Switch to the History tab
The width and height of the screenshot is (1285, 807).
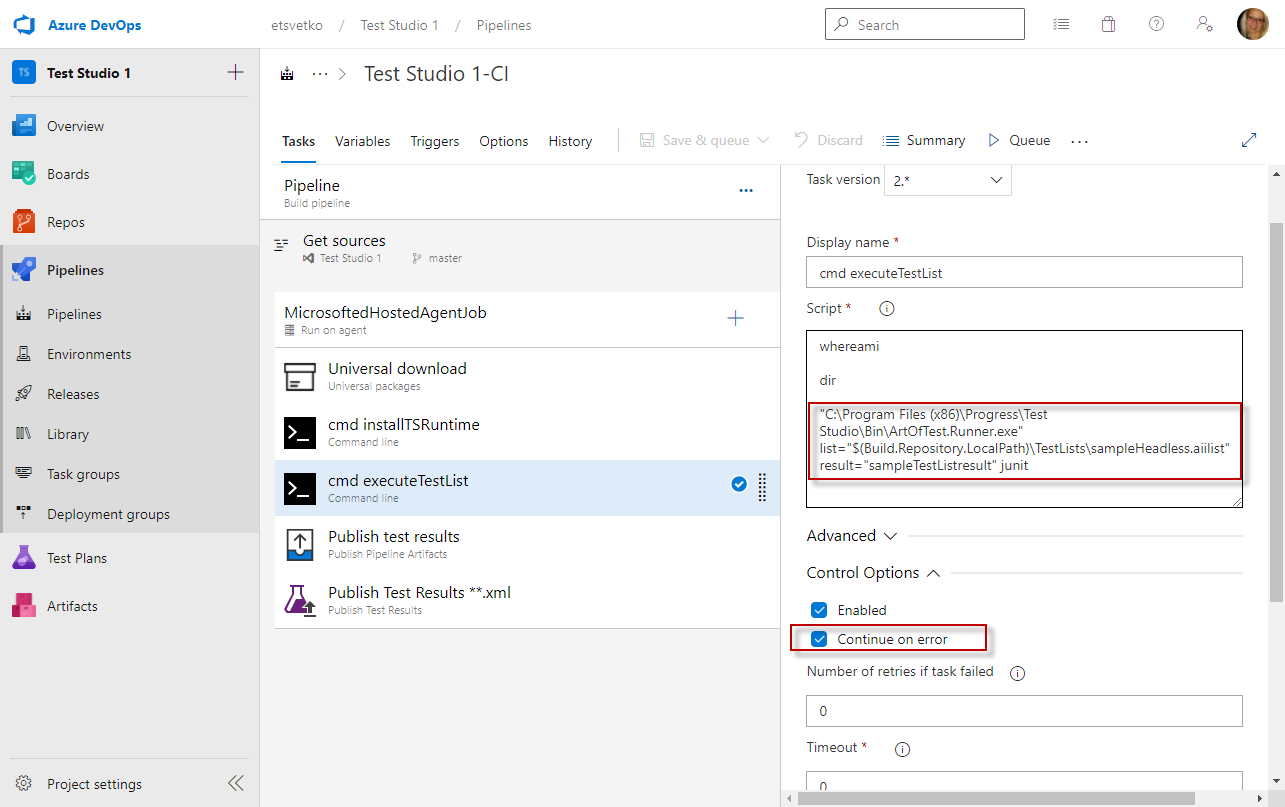tap(570, 141)
